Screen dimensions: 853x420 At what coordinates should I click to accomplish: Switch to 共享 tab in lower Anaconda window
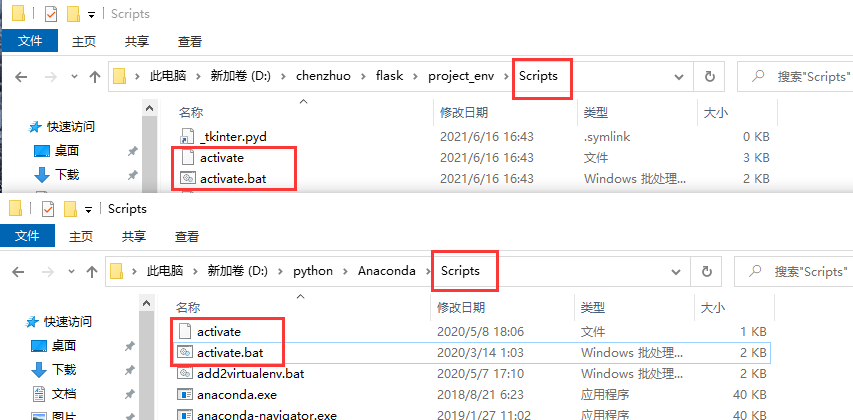(x=134, y=236)
